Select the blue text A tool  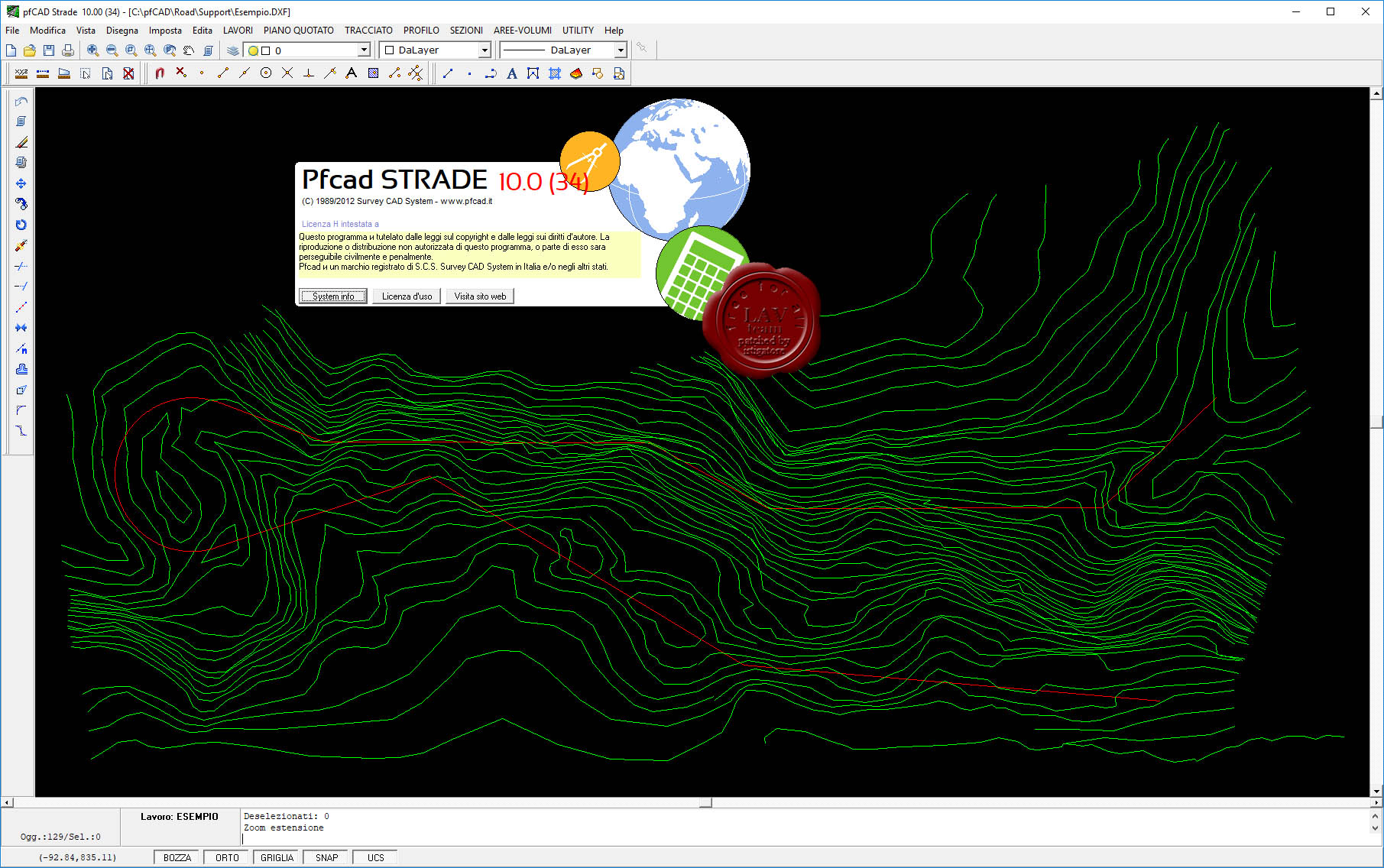(512, 73)
